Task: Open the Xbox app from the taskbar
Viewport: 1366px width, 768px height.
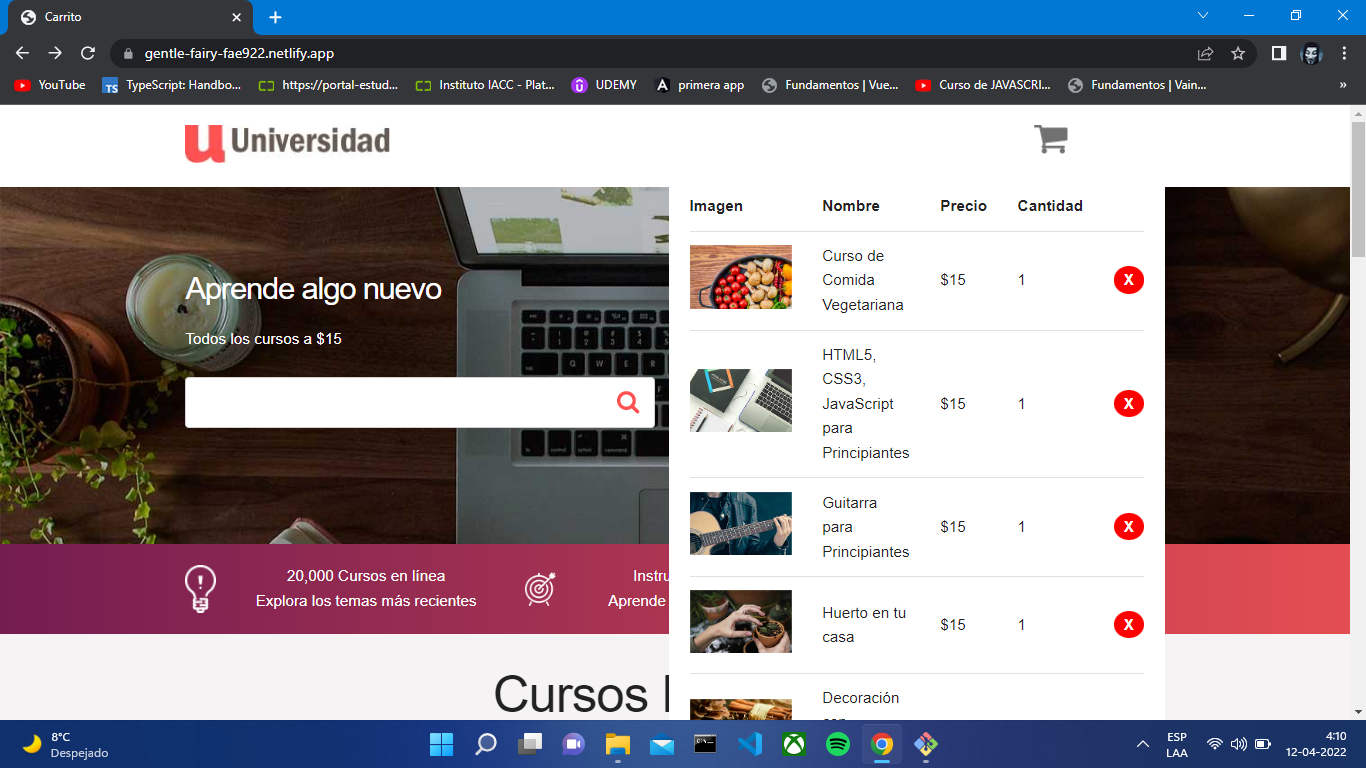Action: (x=793, y=744)
